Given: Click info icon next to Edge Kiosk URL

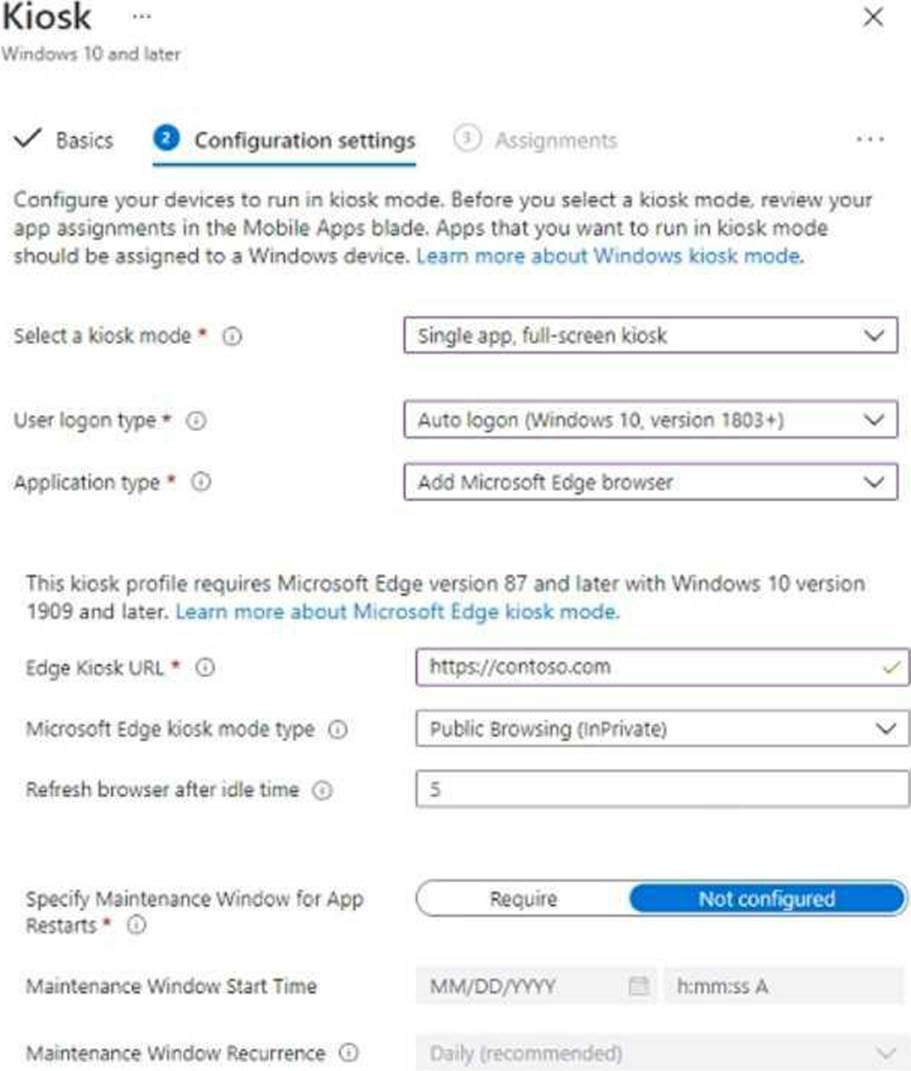Looking at the screenshot, I should point(205,668).
